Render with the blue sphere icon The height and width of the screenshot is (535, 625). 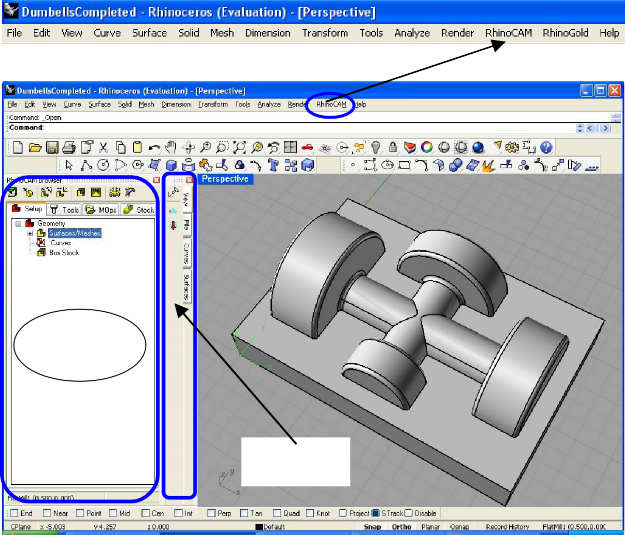point(478,148)
